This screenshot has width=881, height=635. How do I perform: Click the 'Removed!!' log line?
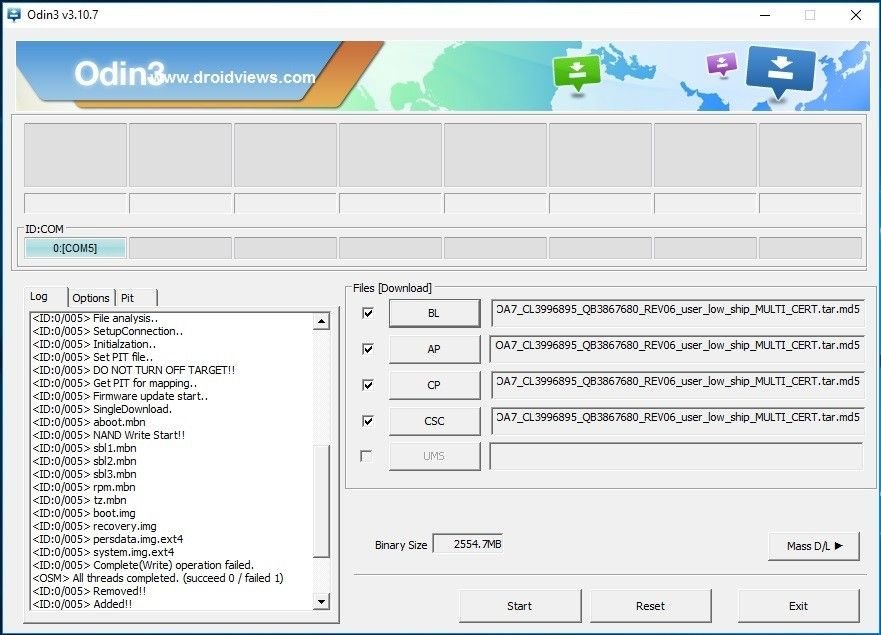point(89,591)
